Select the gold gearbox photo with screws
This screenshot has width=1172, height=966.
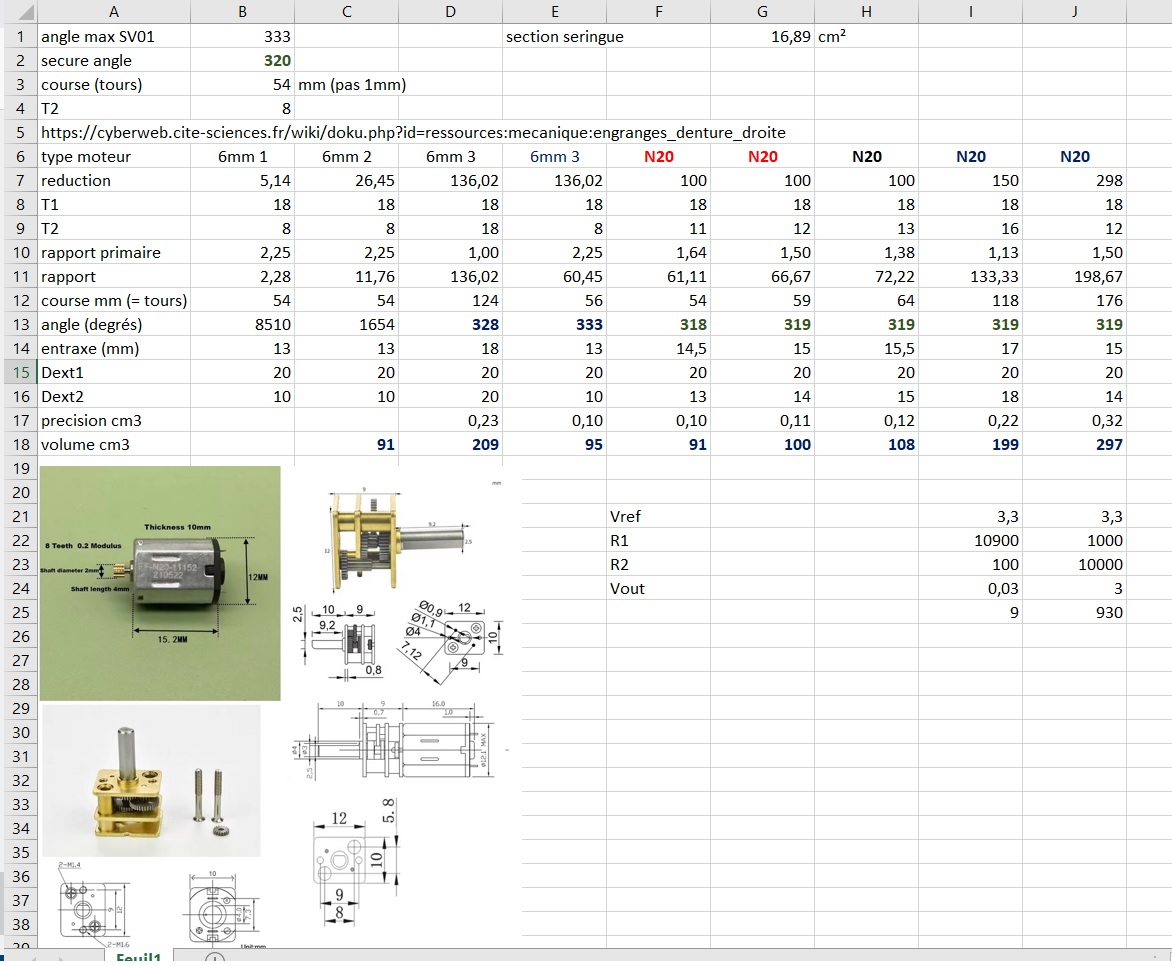(x=150, y=780)
